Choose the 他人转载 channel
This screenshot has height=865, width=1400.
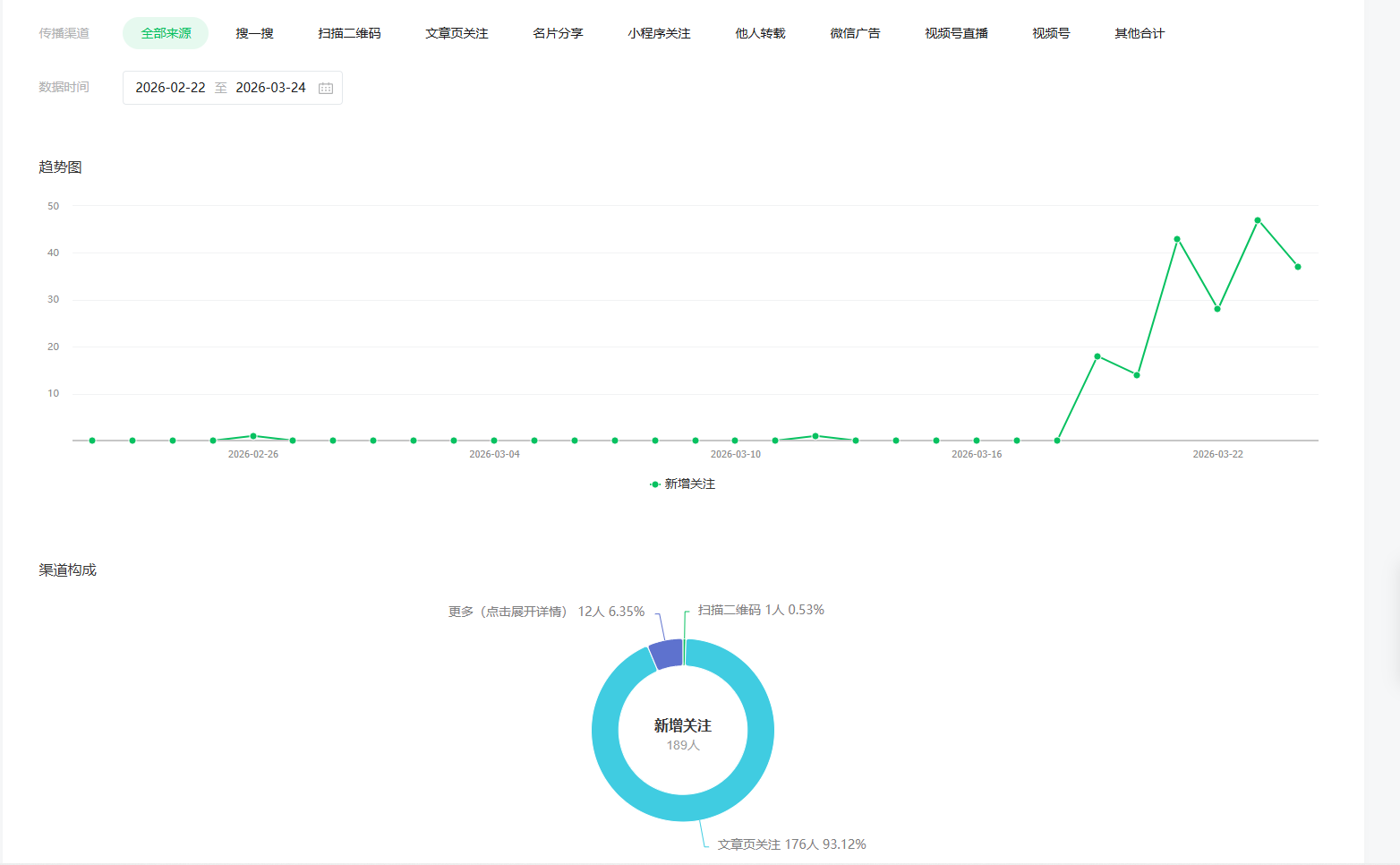pyautogui.click(x=760, y=33)
